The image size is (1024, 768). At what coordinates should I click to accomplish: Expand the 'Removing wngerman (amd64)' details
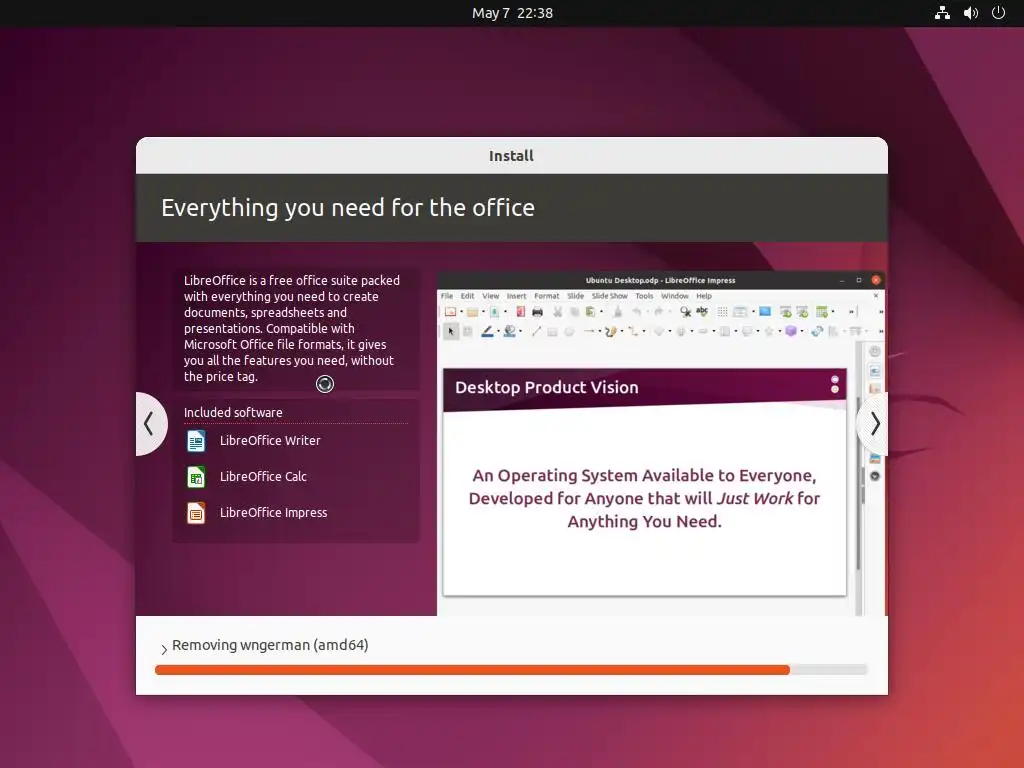pyautogui.click(x=164, y=649)
